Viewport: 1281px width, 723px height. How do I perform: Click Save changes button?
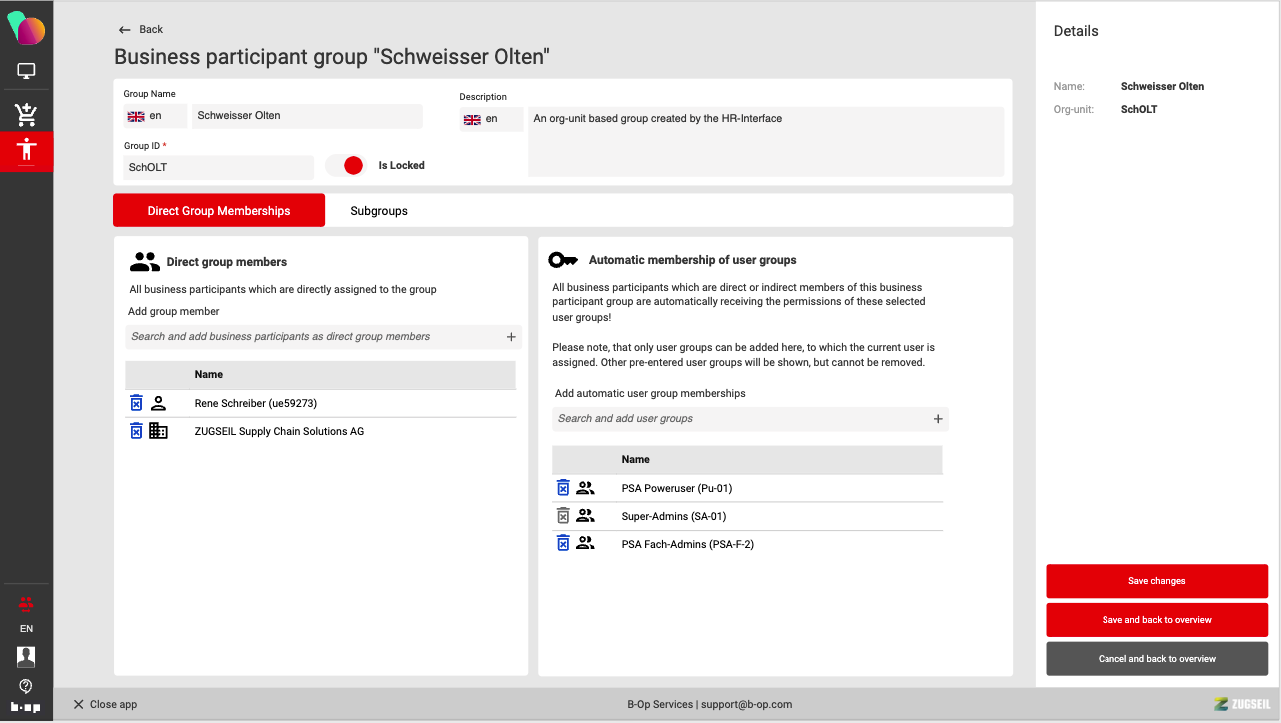1156,581
